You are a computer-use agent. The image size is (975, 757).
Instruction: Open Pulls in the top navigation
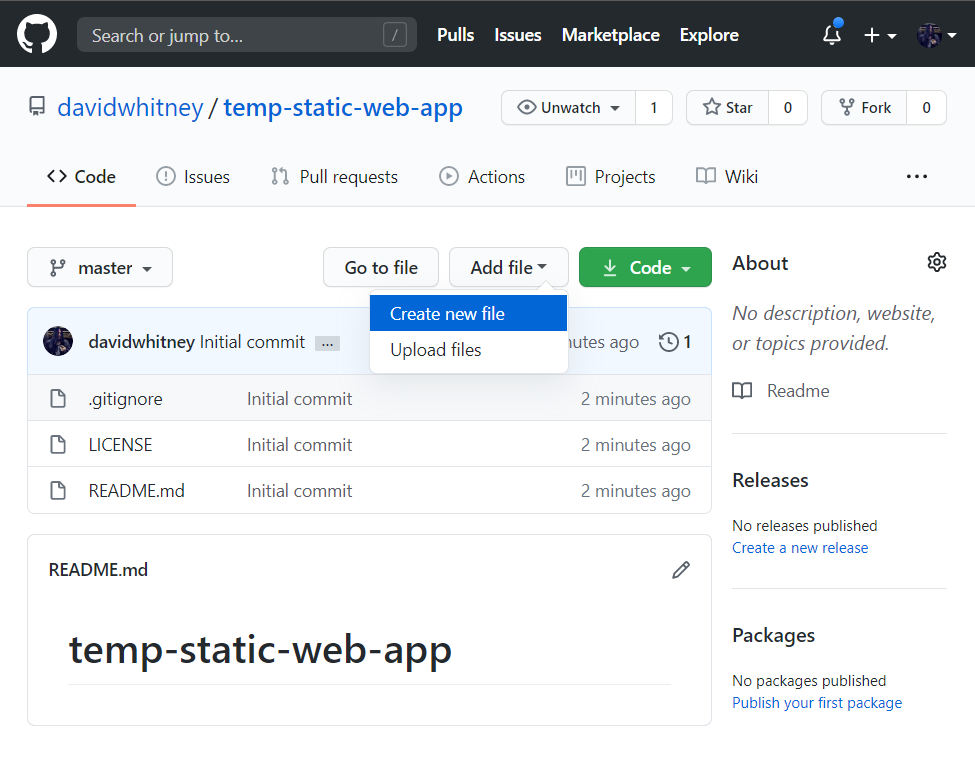pos(455,35)
